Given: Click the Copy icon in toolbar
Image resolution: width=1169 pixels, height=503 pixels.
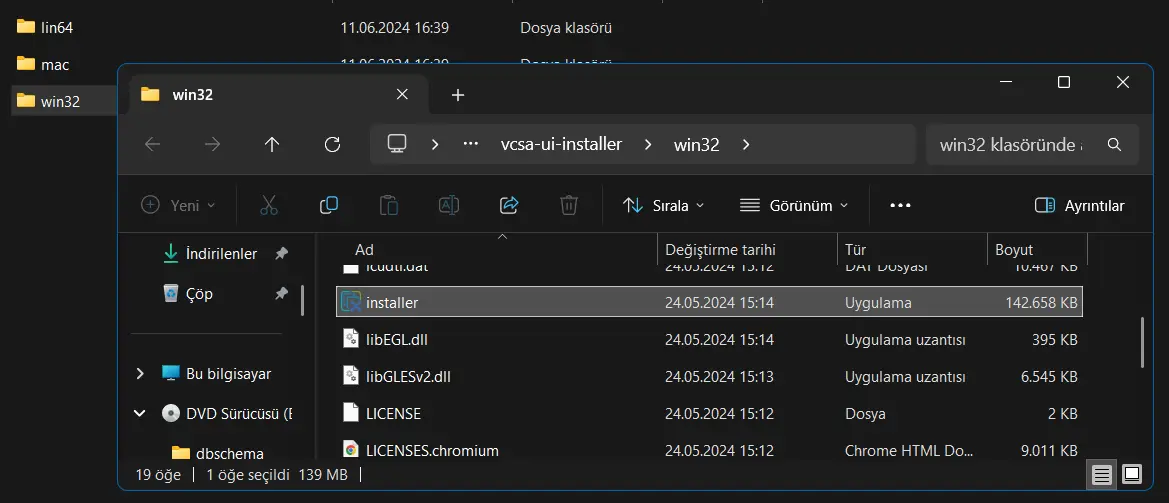Looking at the screenshot, I should click(329, 206).
